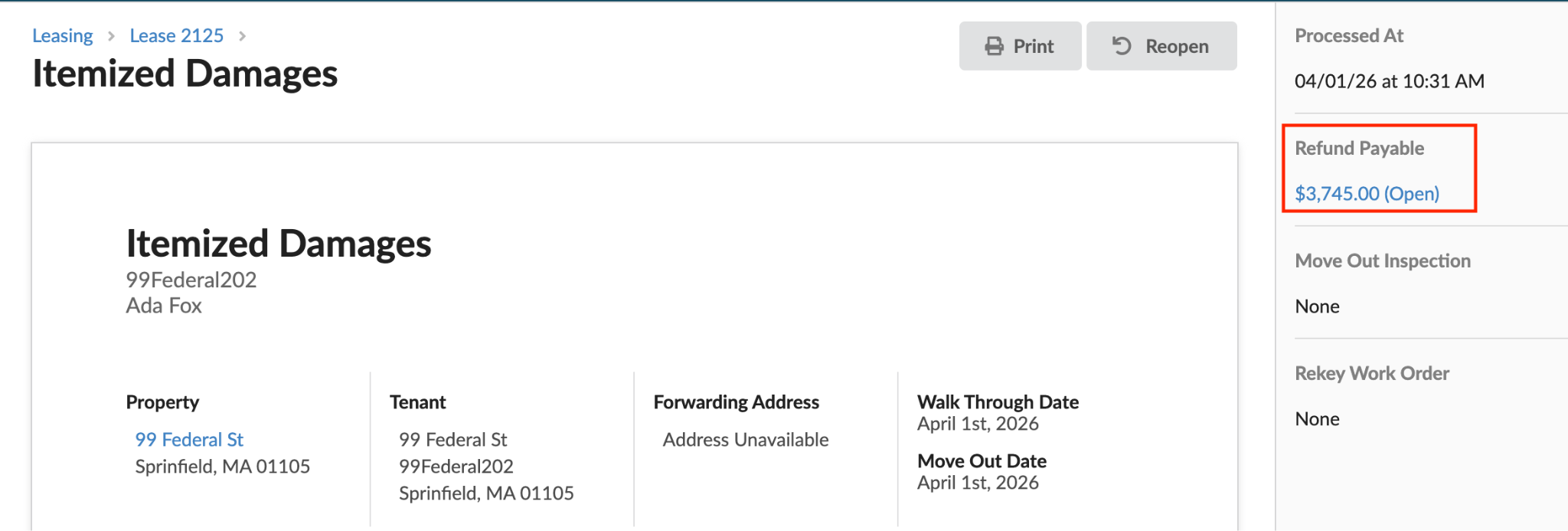Viewport: 1568px width, 531px height.
Task: Click the Processed At timestamp value
Action: coord(1389,81)
